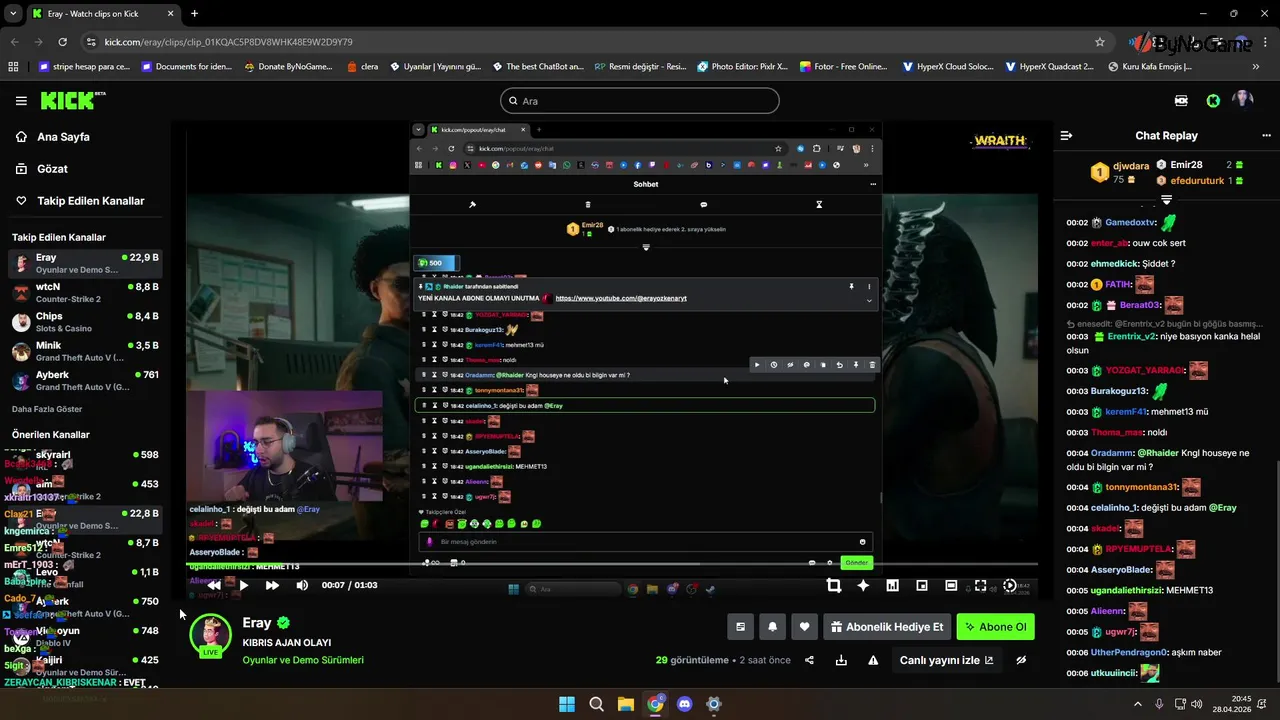Show hidden system tray icons
Image resolution: width=1280 pixels, height=720 pixels.
point(1139,704)
